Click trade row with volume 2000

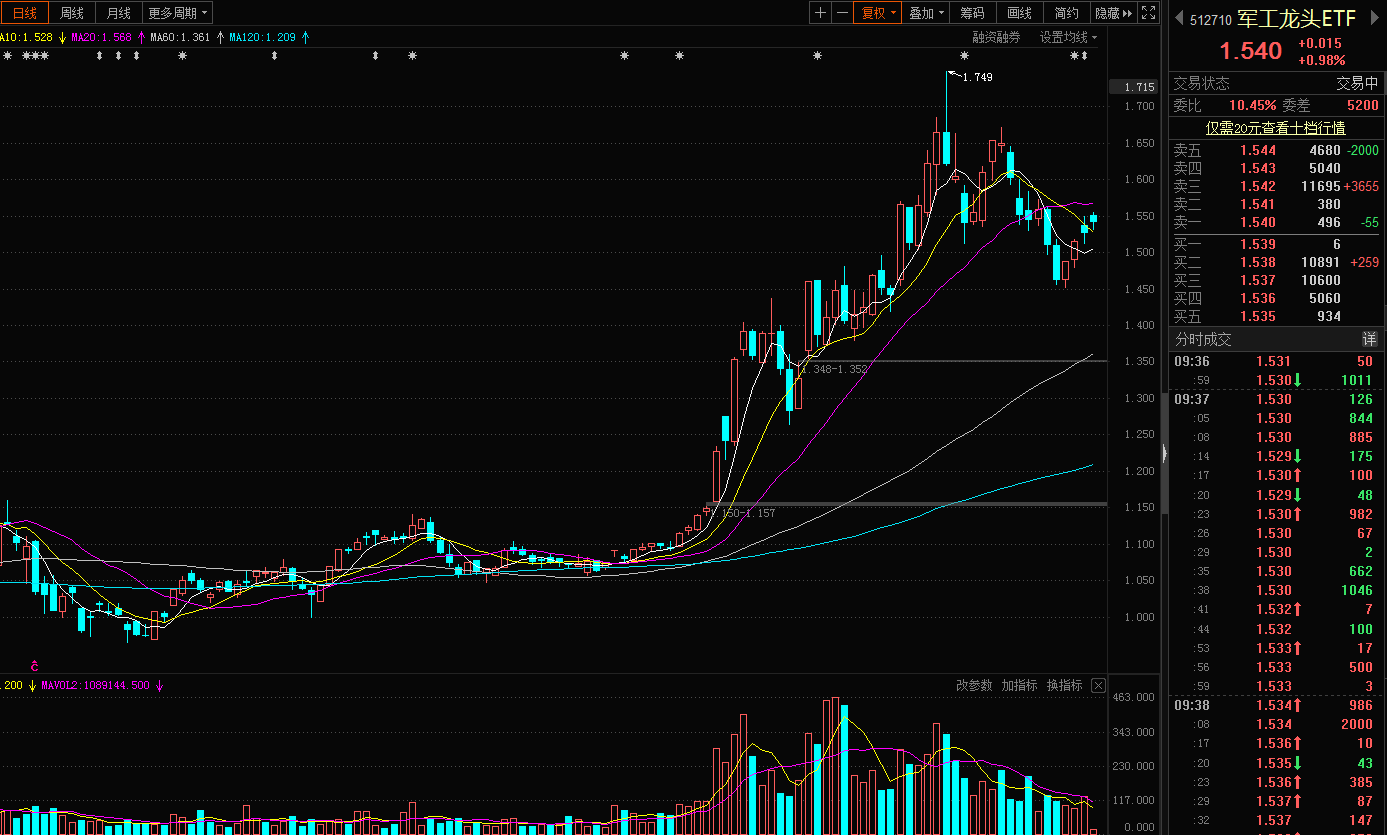(x=1277, y=724)
